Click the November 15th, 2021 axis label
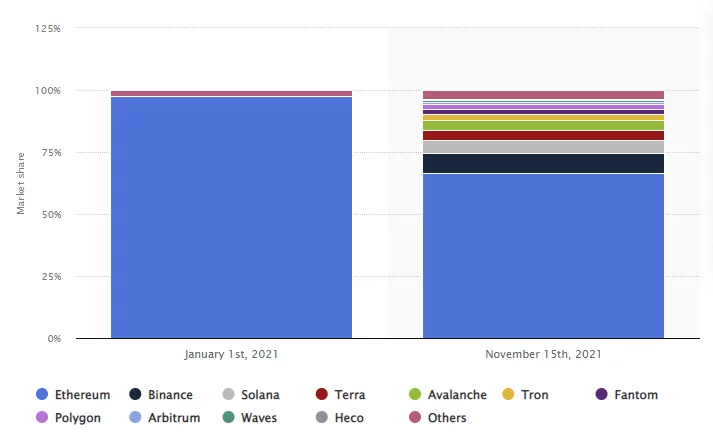The height and width of the screenshot is (438, 713). click(x=543, y=354)
